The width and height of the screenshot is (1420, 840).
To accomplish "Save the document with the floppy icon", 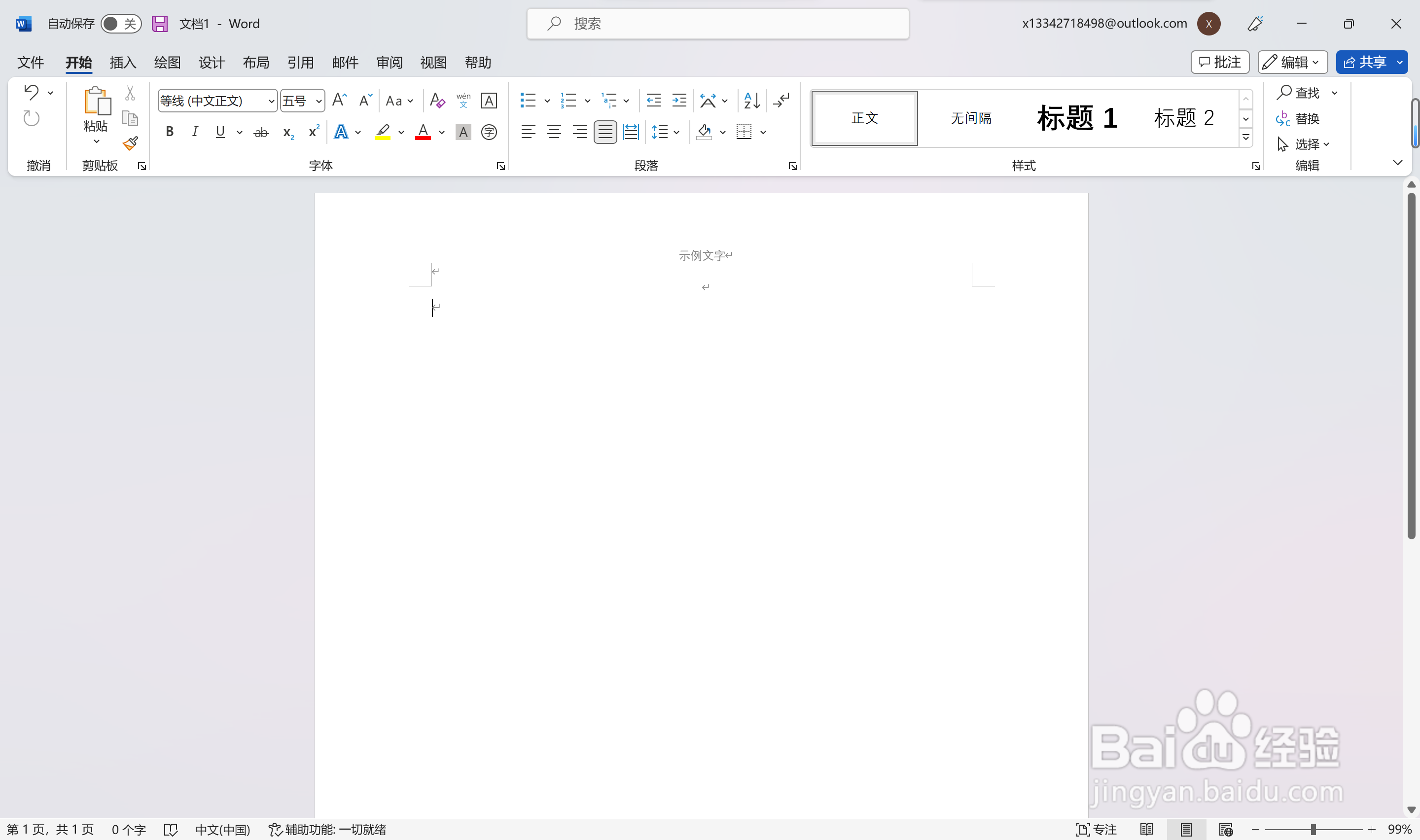I will pyautogui.click(x=160, y=24).
